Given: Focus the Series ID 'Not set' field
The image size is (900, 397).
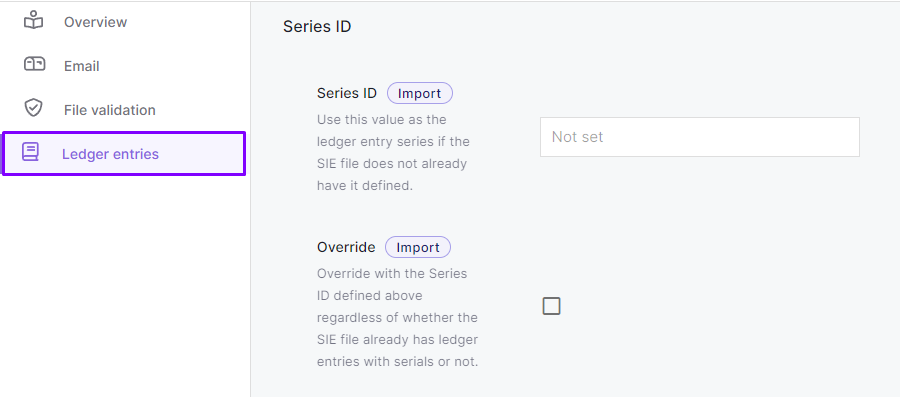Looking at the screenshot, I should click(700, 137).
